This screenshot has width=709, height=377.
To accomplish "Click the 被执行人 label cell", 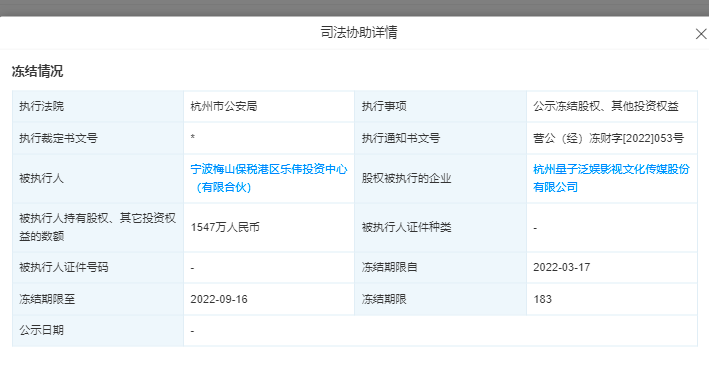I will [98, 179].
